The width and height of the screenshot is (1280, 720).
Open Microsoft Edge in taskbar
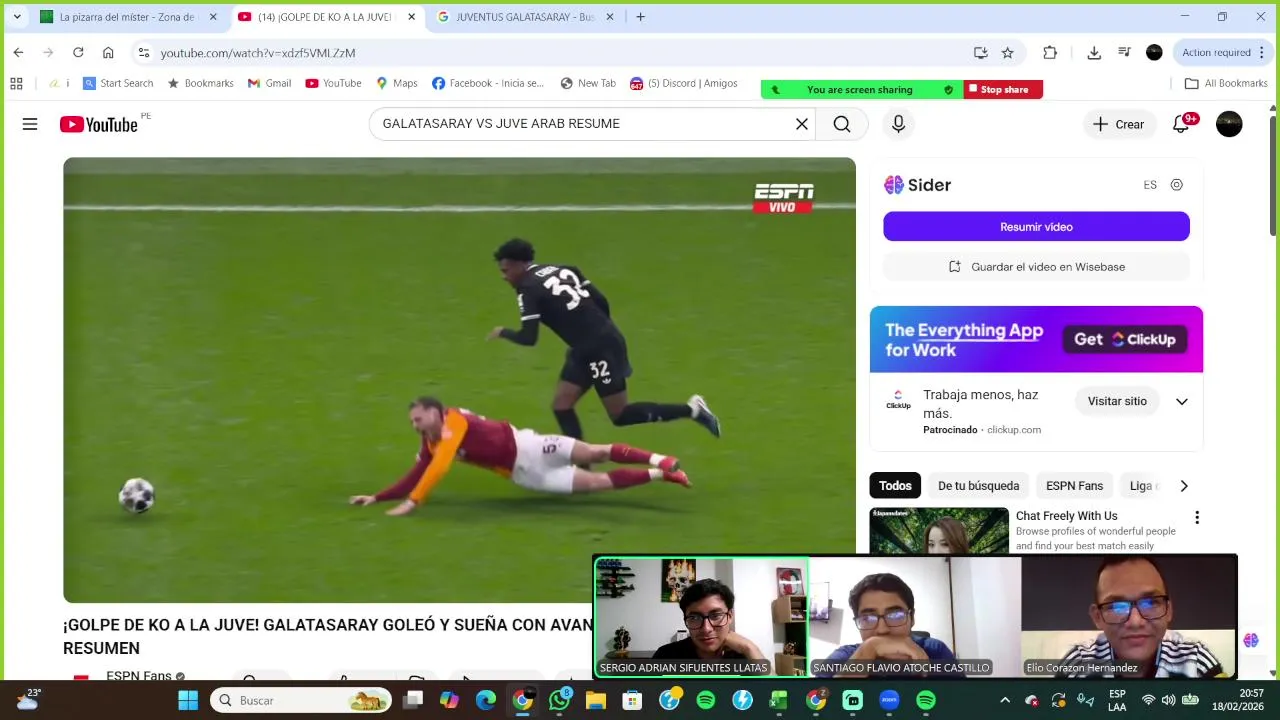click(x=486, y=700)
